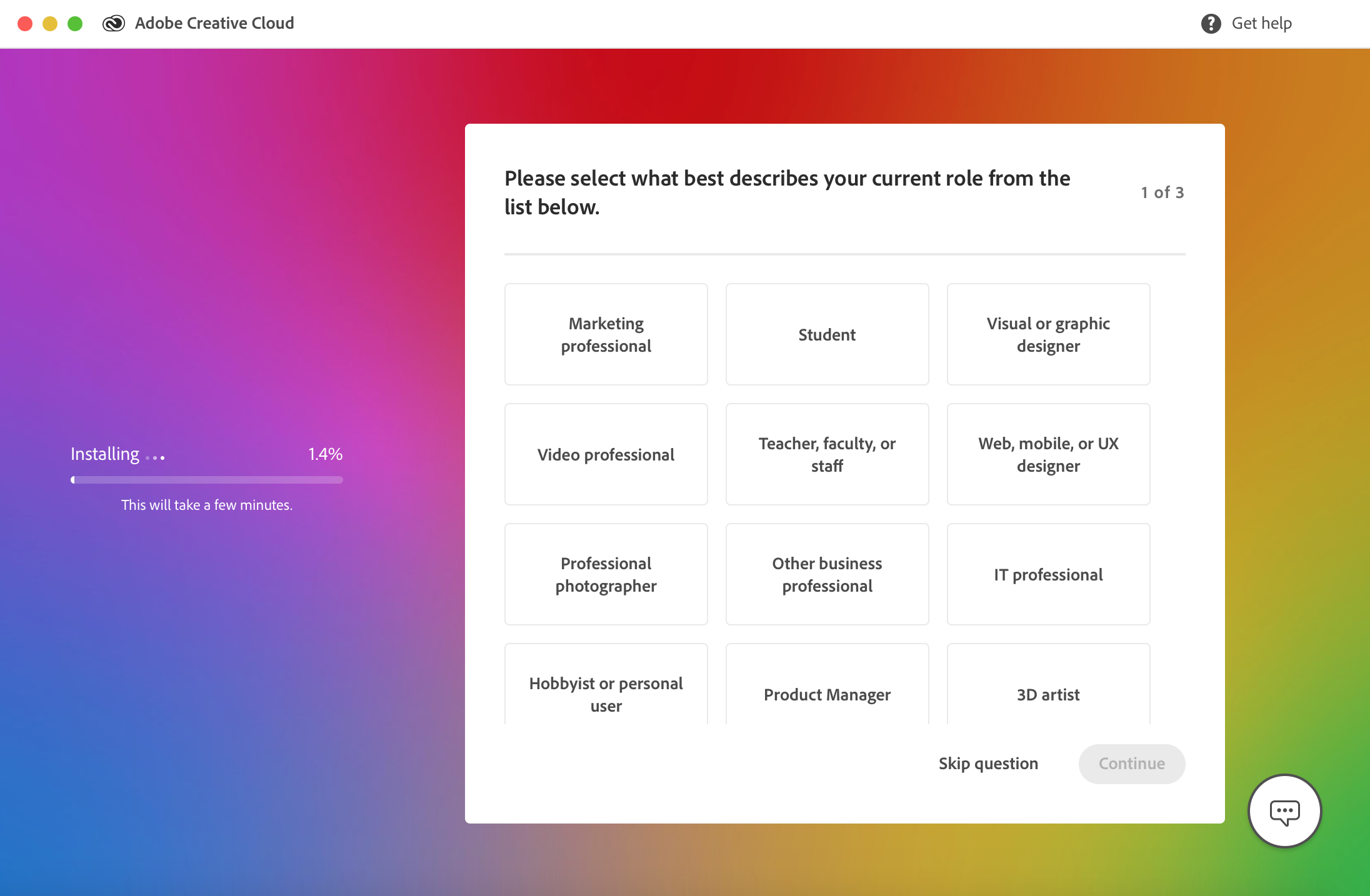The width and height of the screenshot is (1370, 896).
Task: Click 'This will take a few minutes.' text
Action: [x=207, y=505]
